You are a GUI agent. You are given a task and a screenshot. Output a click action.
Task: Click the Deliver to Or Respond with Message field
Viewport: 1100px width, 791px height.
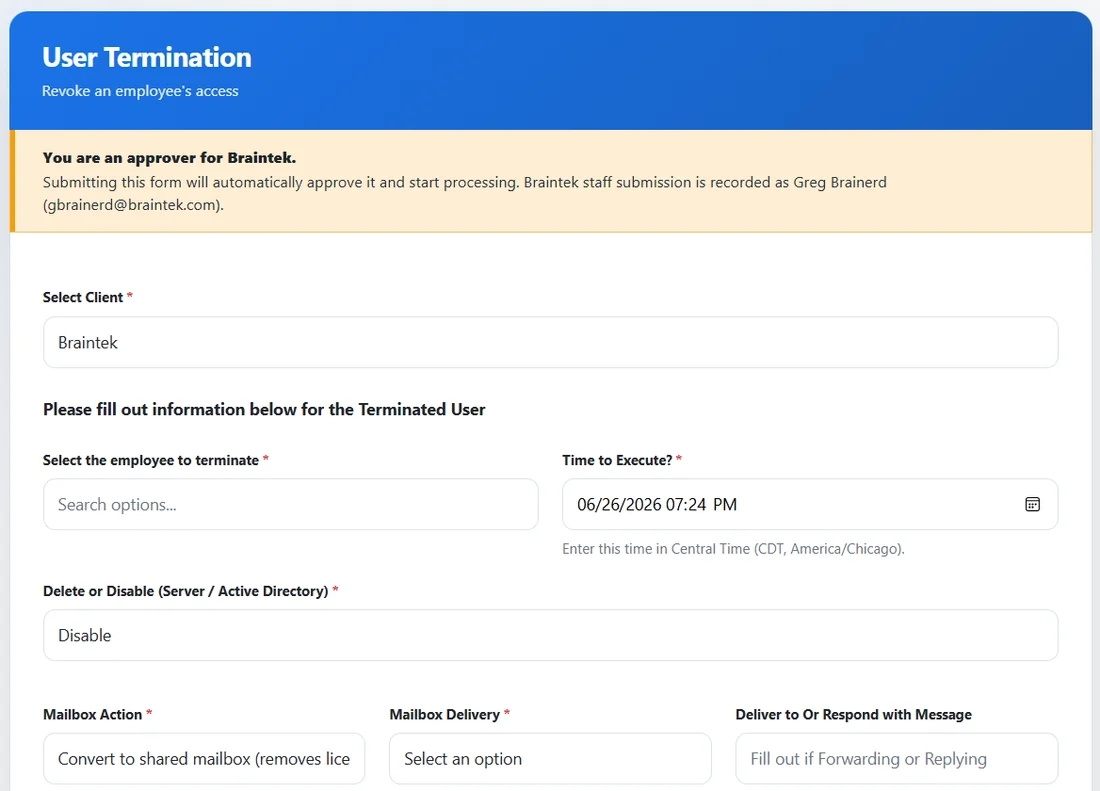point(897,759)
